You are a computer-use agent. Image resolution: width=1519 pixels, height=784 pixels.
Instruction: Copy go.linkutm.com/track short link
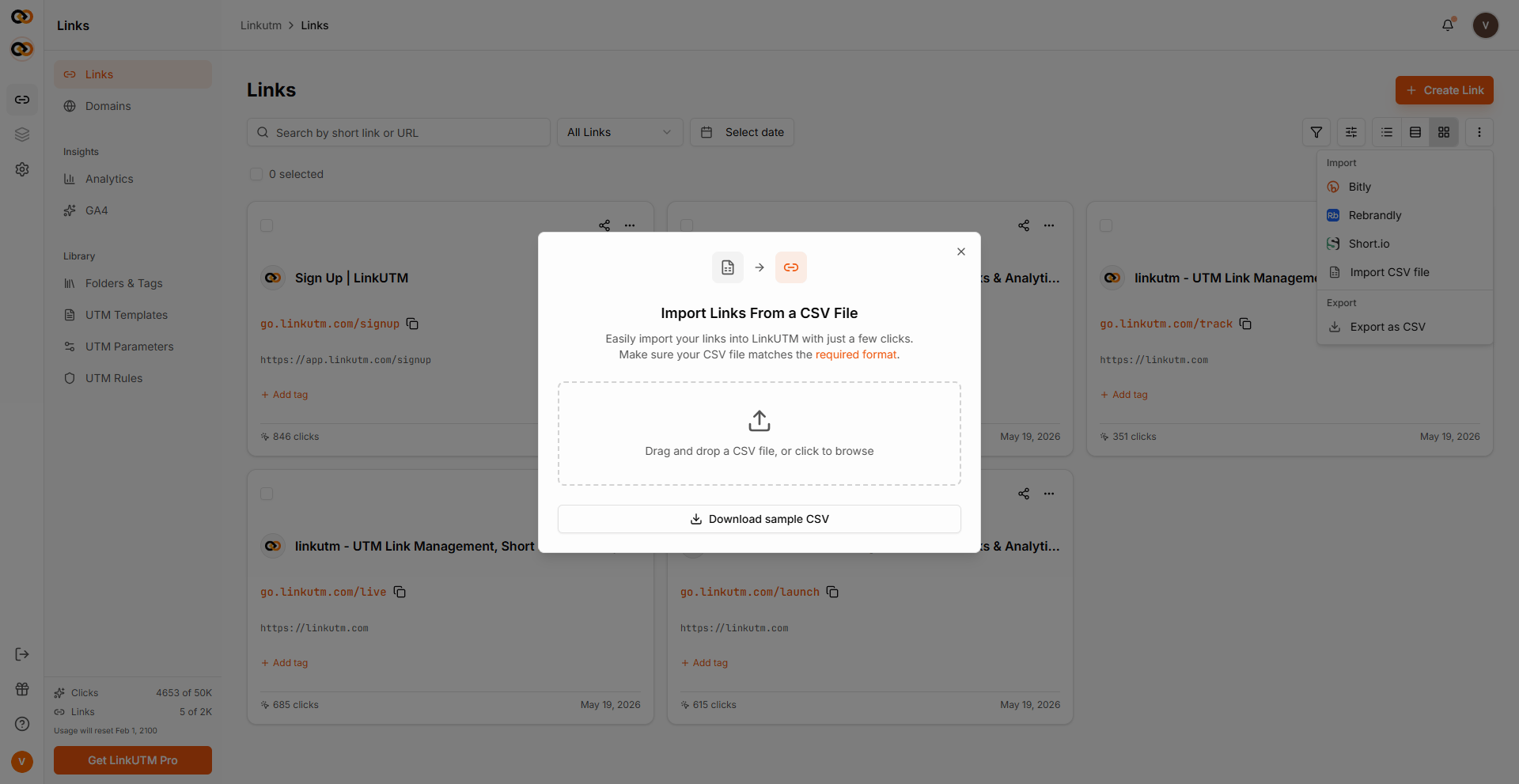(1245, 324)
